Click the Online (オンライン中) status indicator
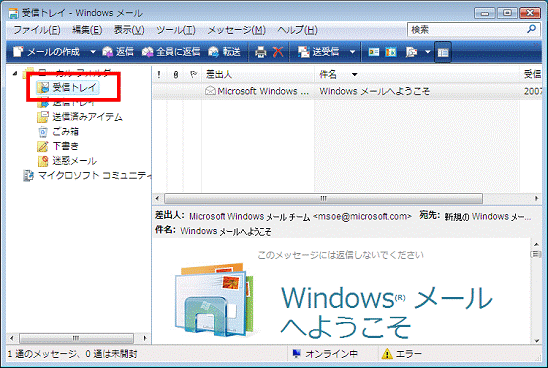The width and height of the screenshot is (548, 368). pos(324,354)
